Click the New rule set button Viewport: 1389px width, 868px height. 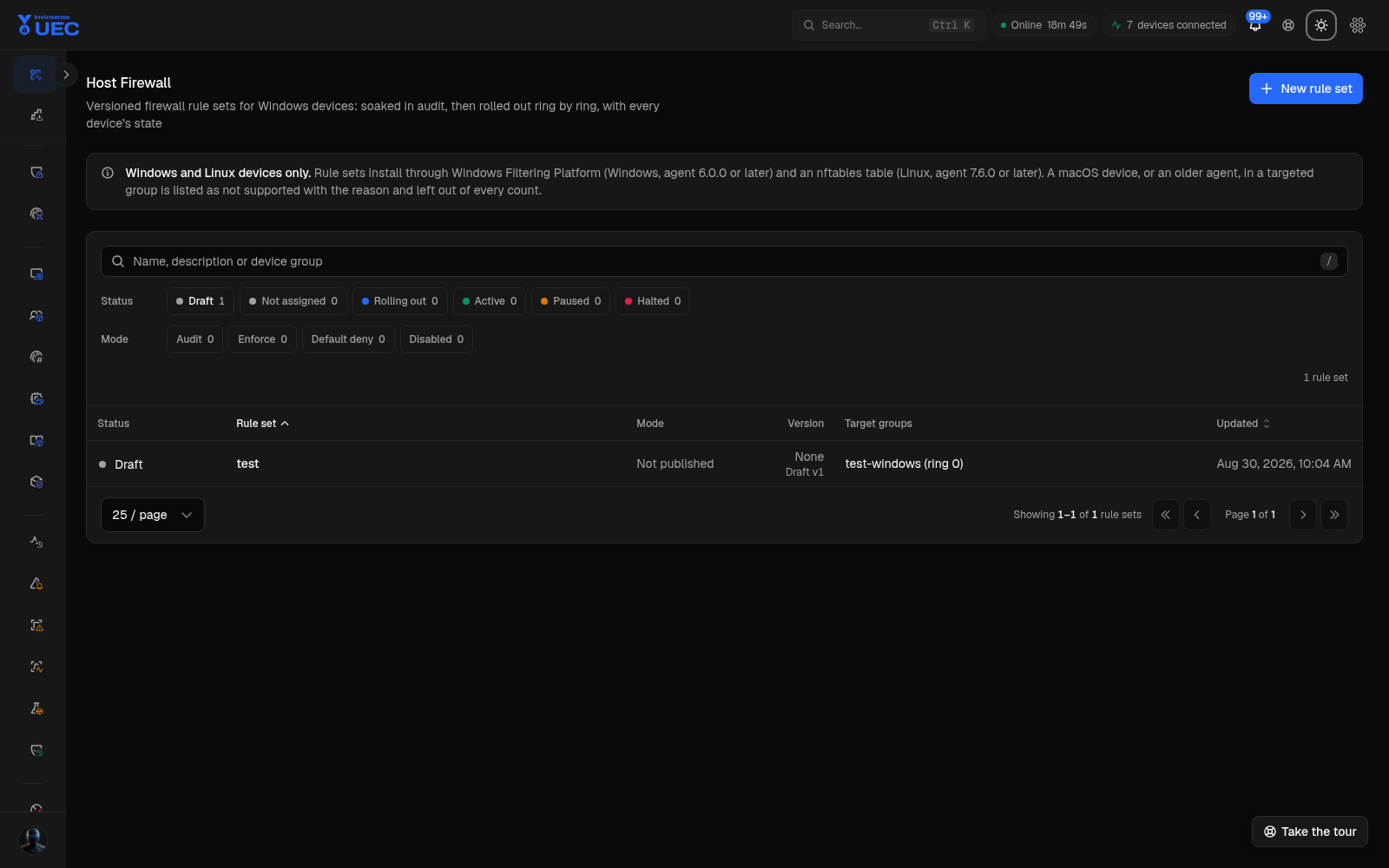[x=1306, y=89]
